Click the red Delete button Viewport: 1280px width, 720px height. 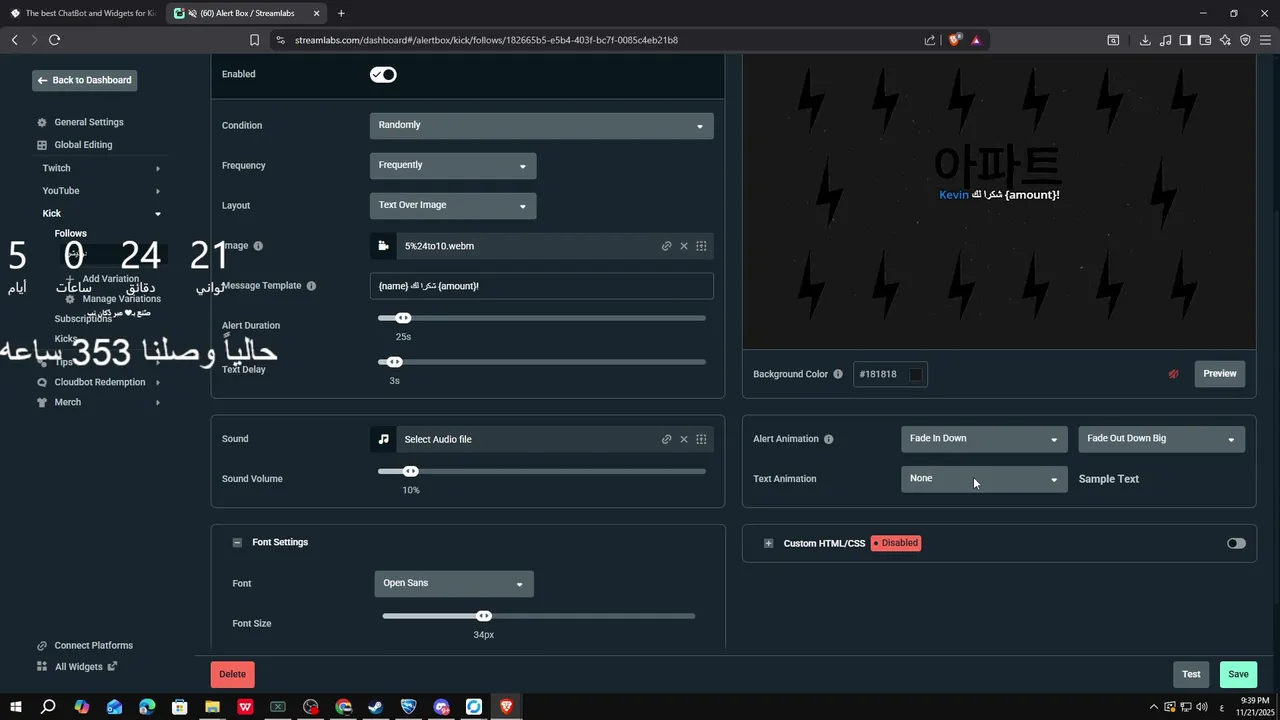232,674
